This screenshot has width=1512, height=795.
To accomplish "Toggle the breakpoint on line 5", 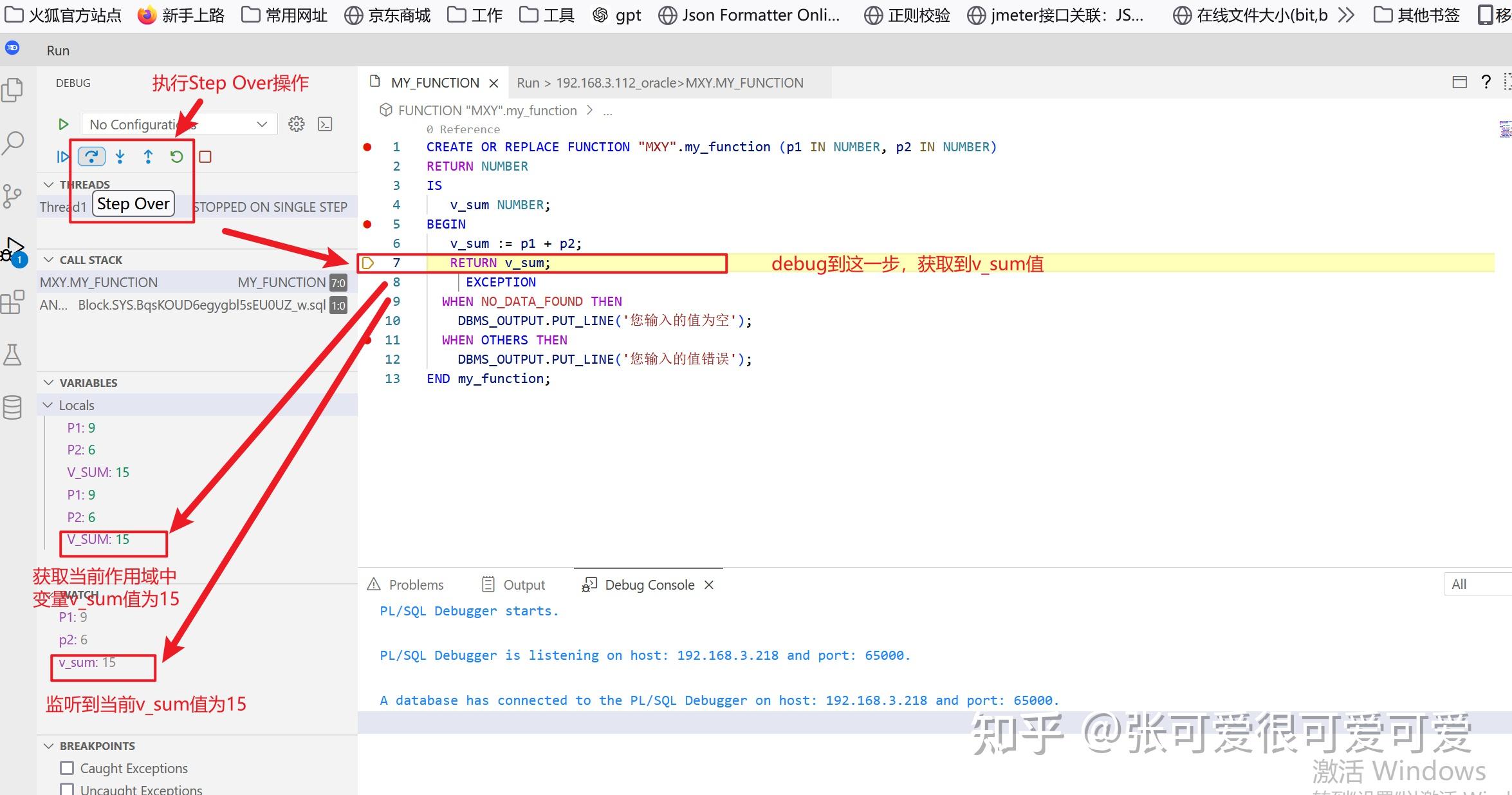I will [x=367, y=224].
